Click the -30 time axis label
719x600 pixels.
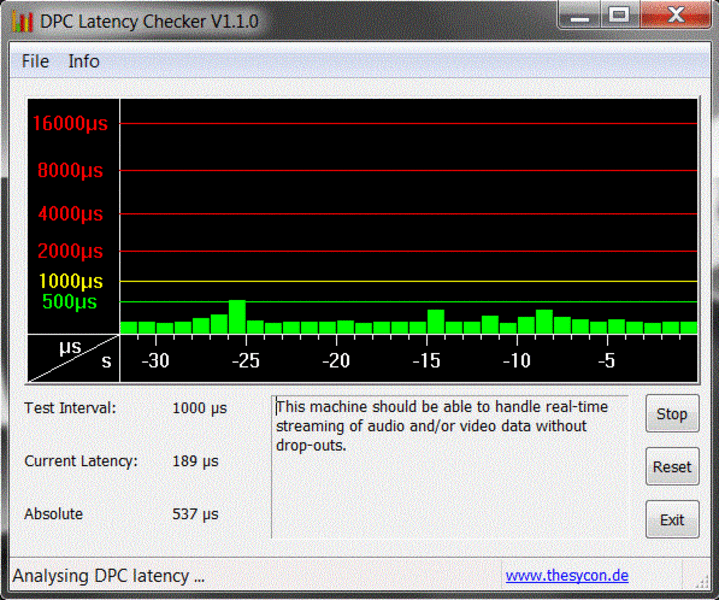pos(155,361)
